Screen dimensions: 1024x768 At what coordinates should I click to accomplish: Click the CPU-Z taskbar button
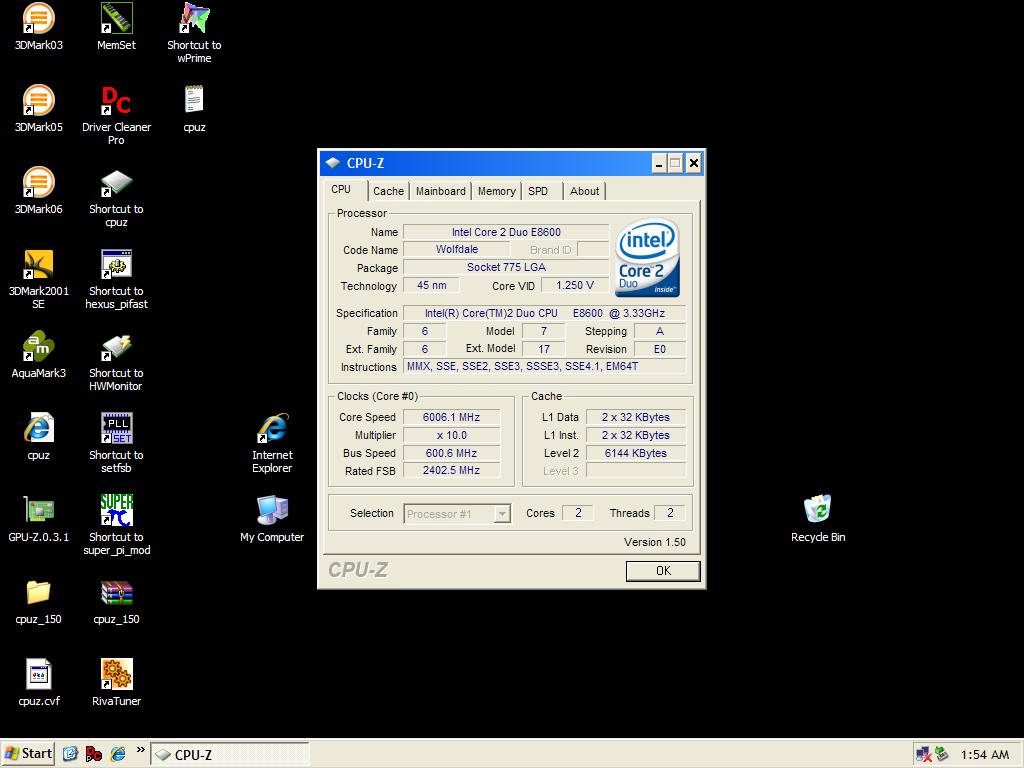pos(230,754)
